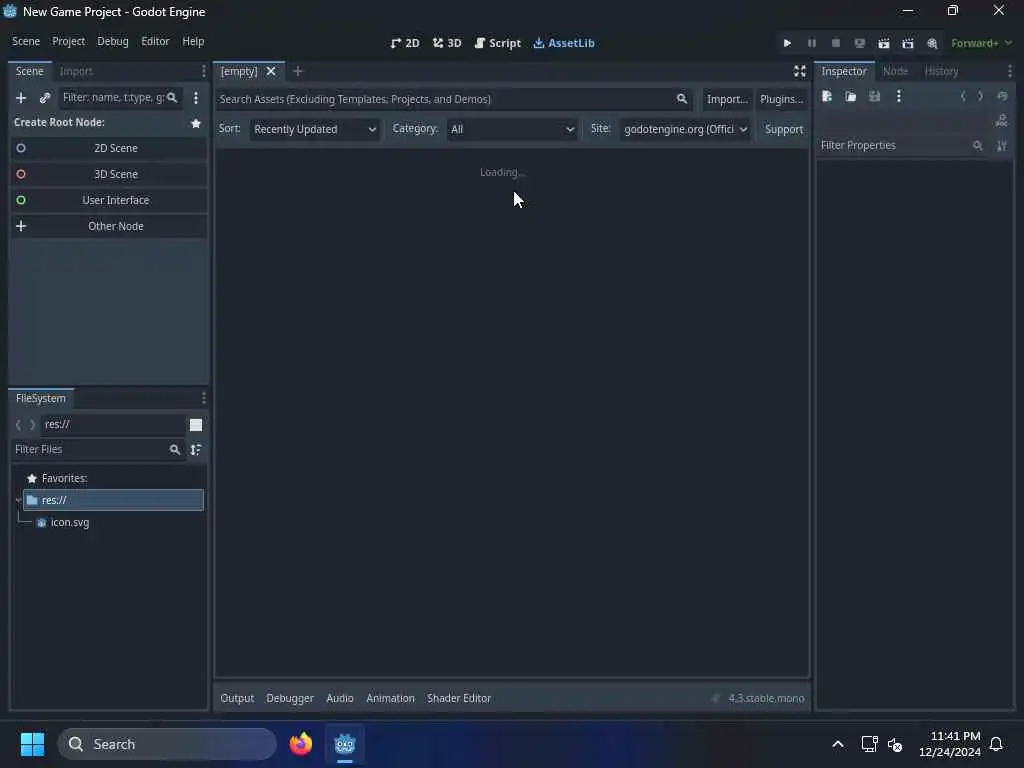Create a 2D Scene root node
Viewport: 1024px width, 768px height.
coord(108,148)
